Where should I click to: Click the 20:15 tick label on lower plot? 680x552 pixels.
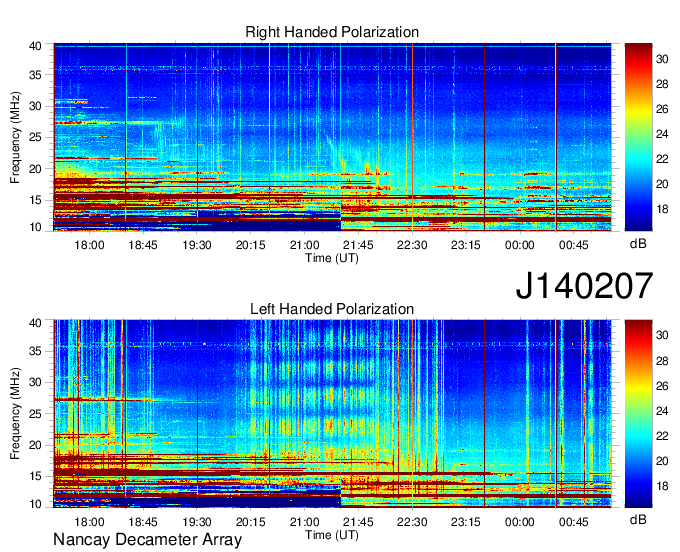251,522
